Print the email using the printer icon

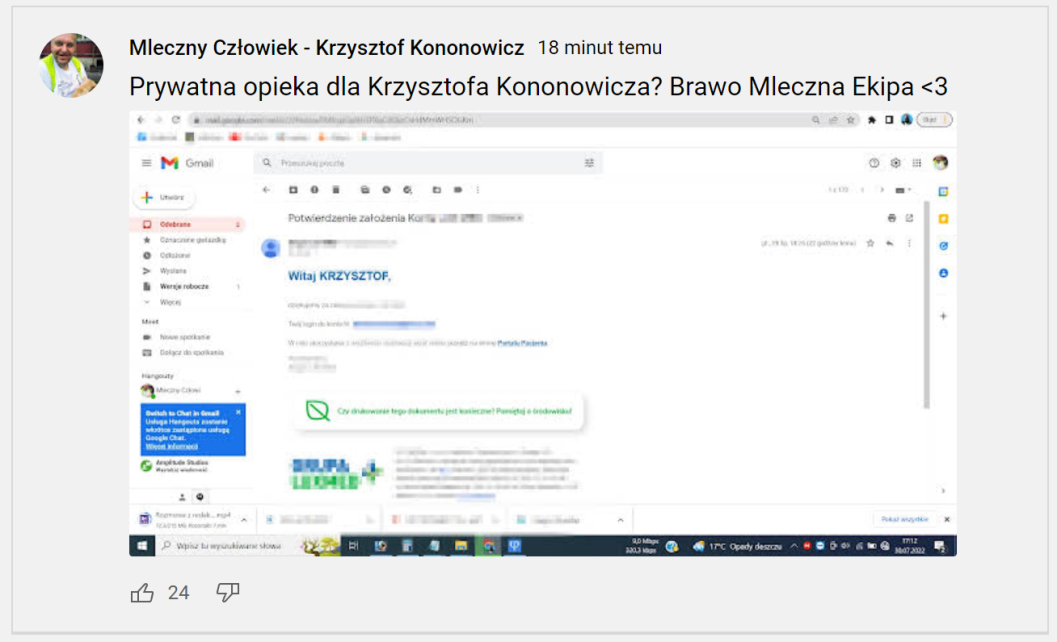click(x=892, y=217)
